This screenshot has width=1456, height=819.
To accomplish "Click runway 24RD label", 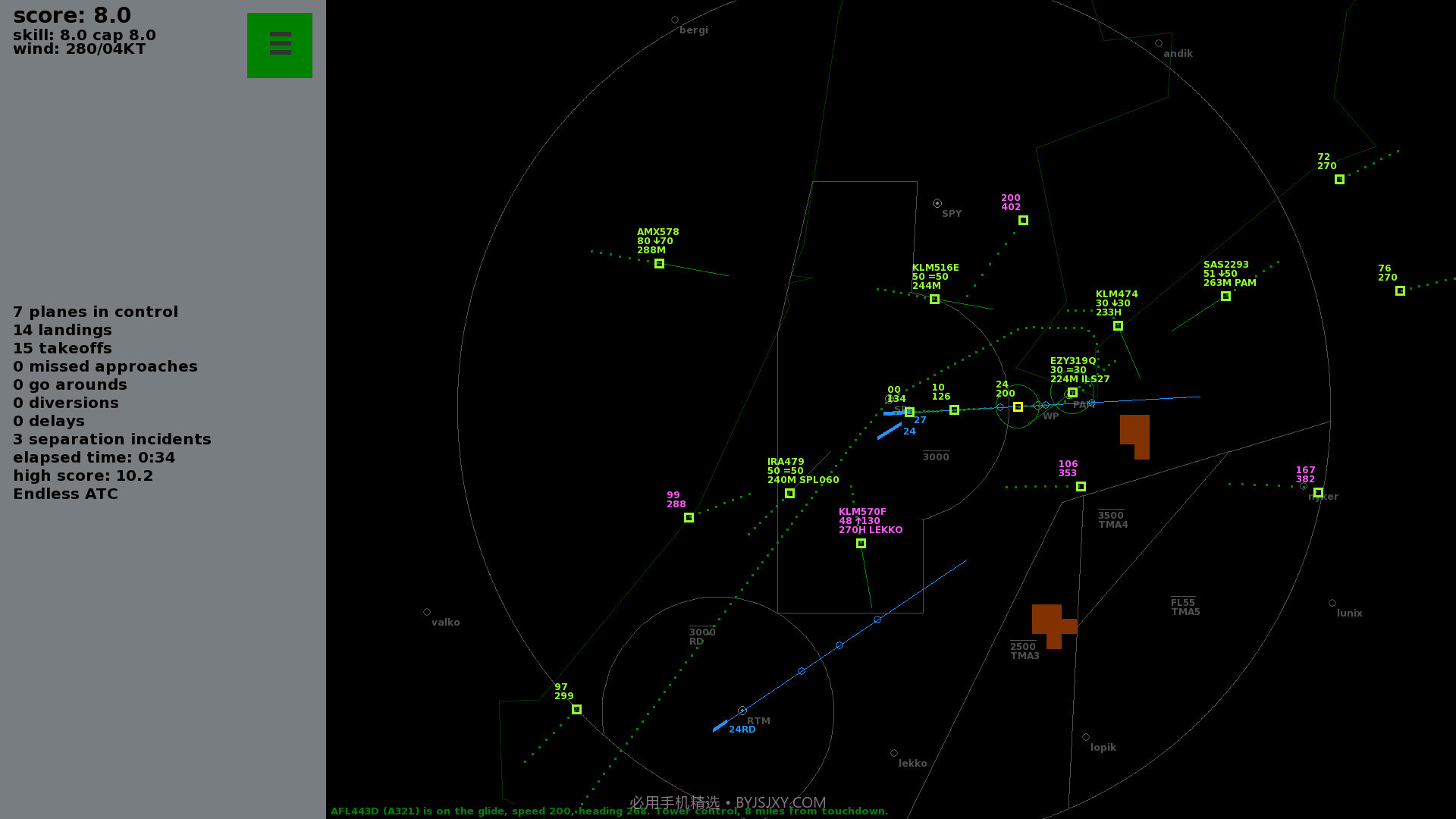I will pos(742,730).
